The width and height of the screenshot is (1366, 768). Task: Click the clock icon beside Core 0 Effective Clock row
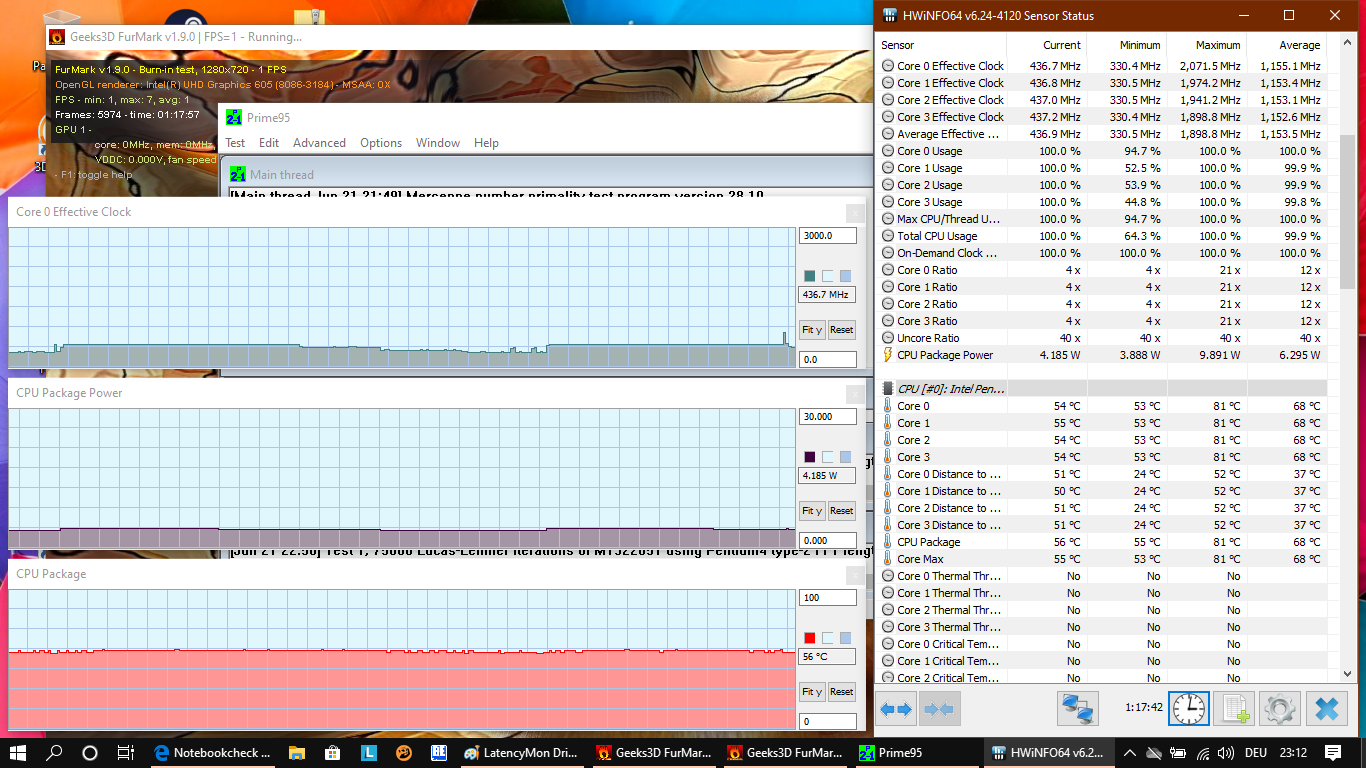[x=887, y=66]
